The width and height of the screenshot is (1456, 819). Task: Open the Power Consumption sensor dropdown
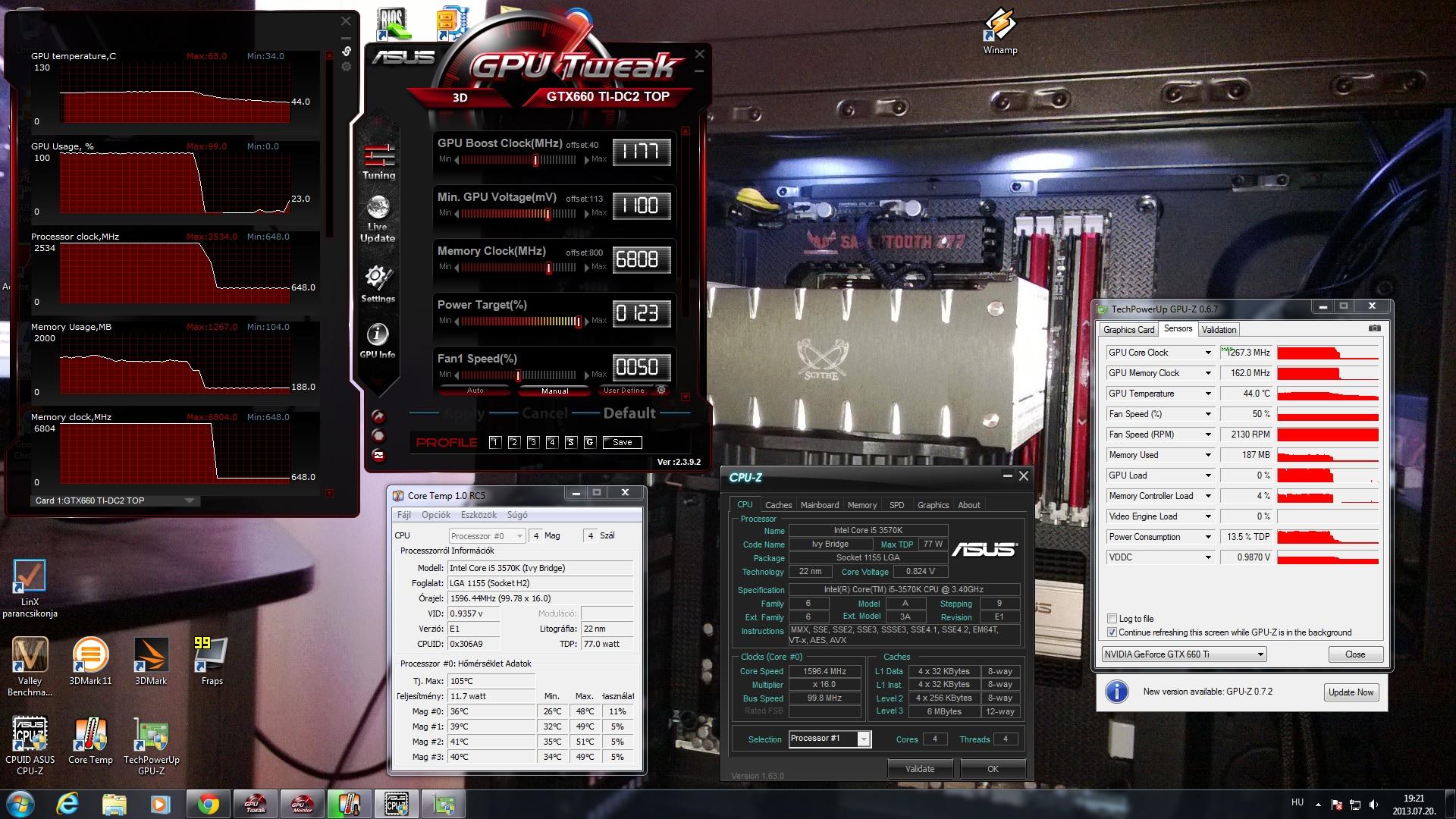point(1208,537)
